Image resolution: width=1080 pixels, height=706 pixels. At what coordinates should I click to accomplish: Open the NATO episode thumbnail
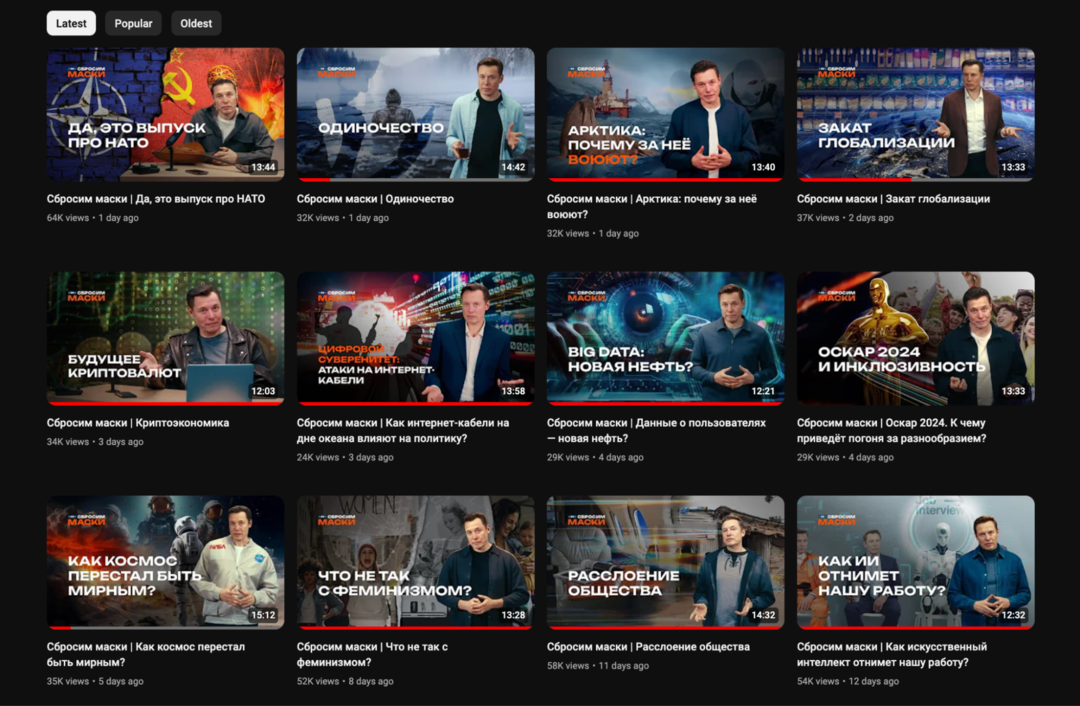tap(165, 113)
